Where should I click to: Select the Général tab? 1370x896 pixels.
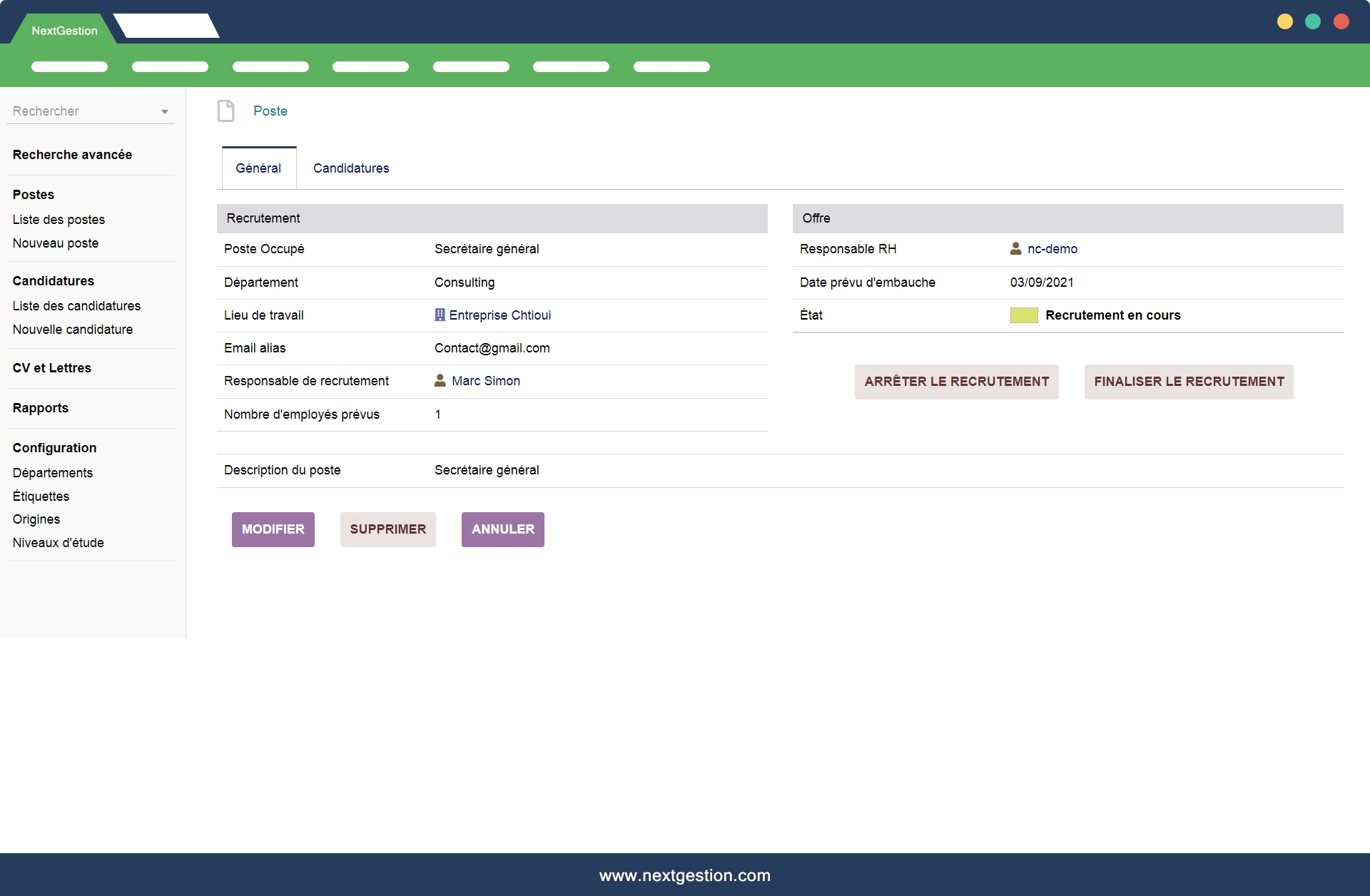[258, 168]
